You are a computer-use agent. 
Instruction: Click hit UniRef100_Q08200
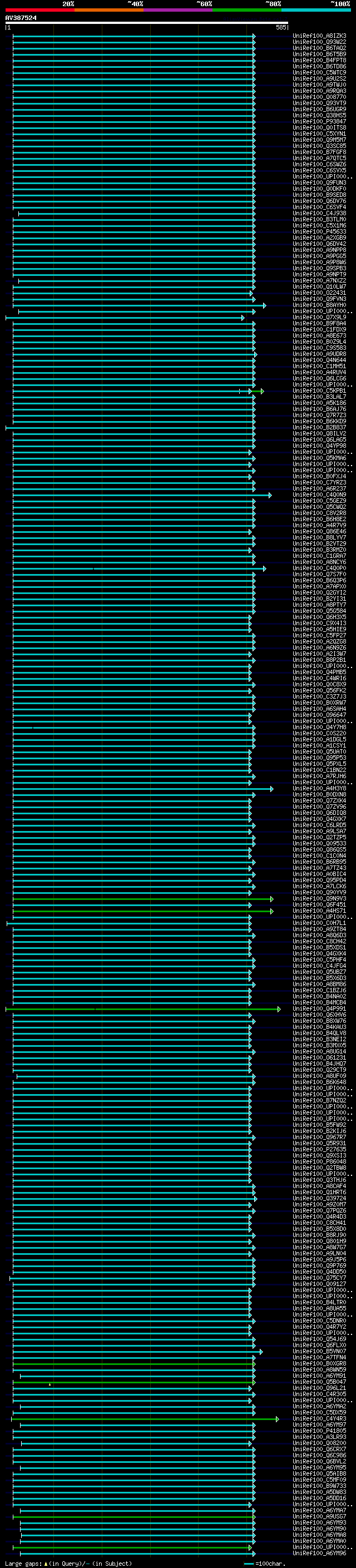(x=319, y=1443)
